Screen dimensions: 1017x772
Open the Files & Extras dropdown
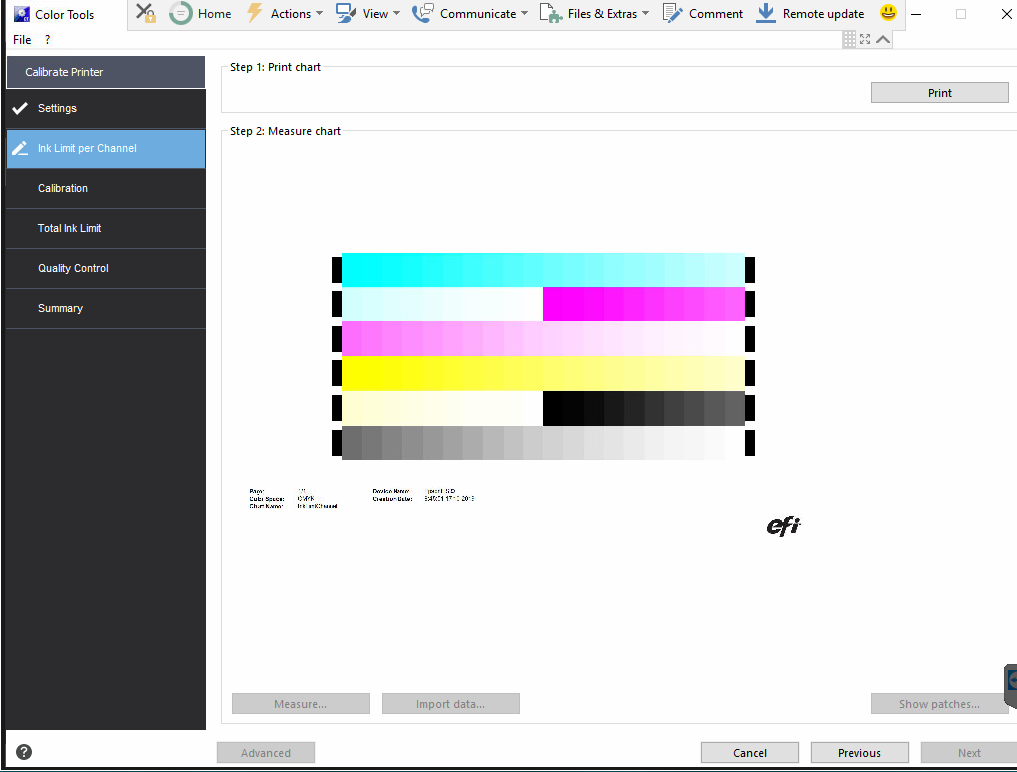pyautogui.click(x=596, y=13)
